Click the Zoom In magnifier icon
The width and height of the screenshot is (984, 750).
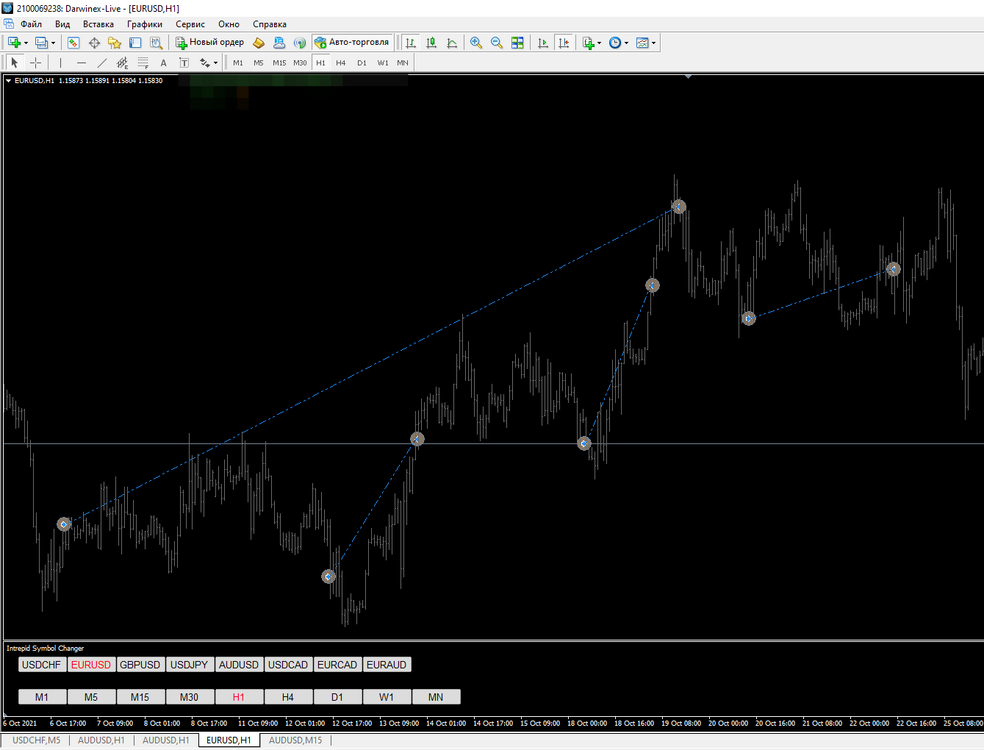tap(476, 43)
